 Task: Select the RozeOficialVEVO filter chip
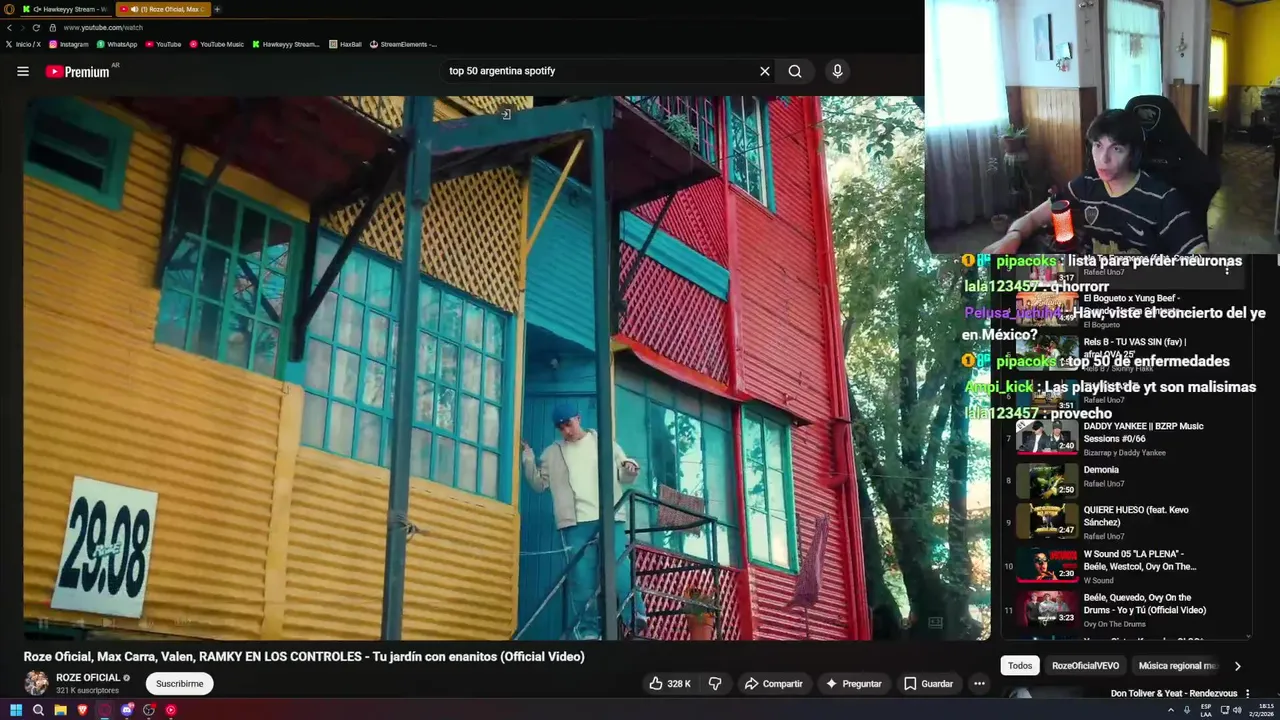[1085, 666]
